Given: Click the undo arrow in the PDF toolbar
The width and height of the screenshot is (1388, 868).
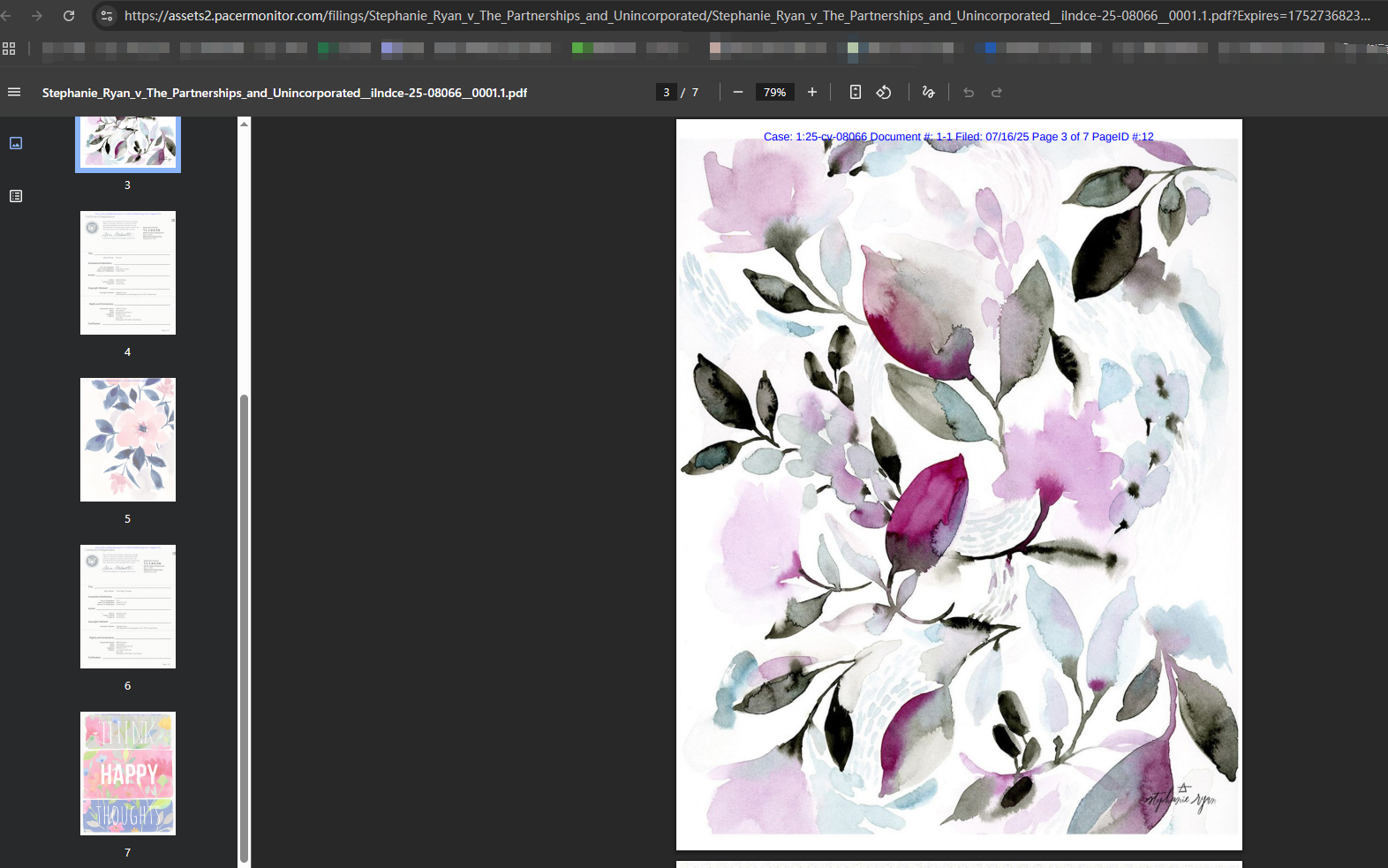Looking at the screenshot, I should [x=969, y=92].
